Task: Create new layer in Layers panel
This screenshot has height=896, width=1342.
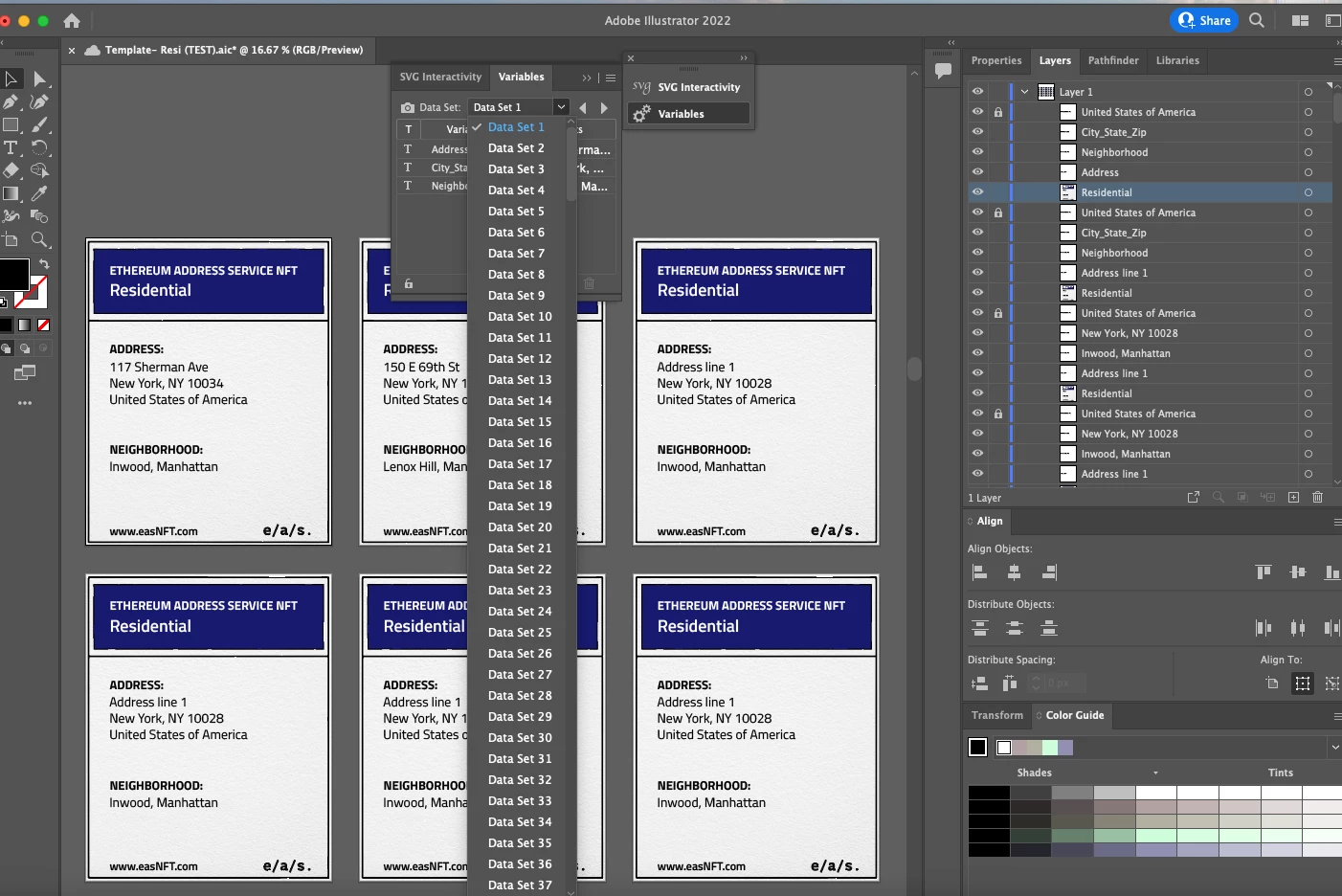Action: click(1293, 498)
